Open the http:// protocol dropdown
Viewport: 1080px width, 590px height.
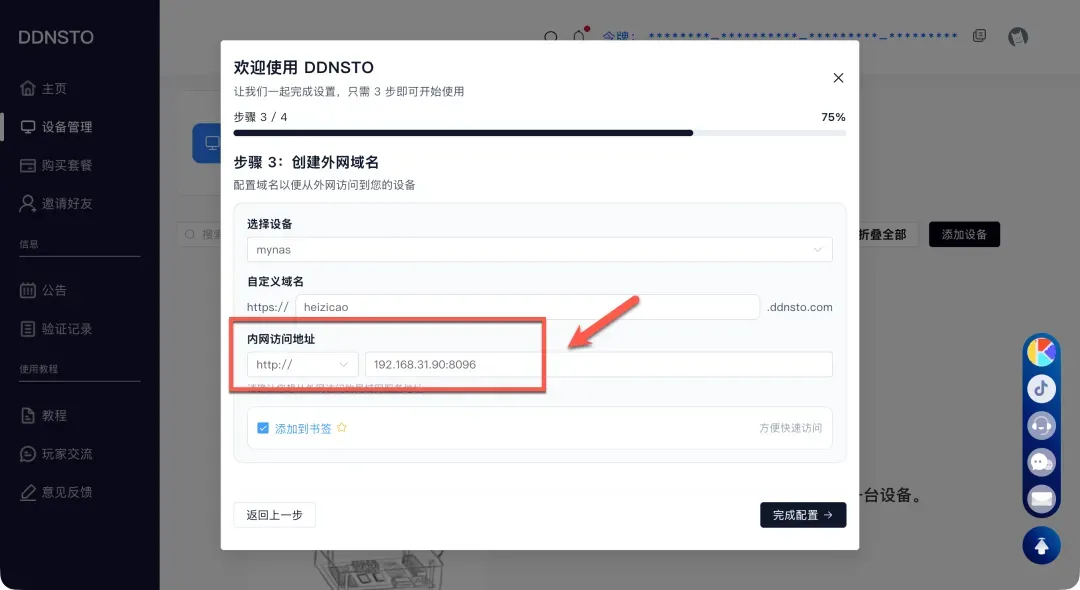302,364
